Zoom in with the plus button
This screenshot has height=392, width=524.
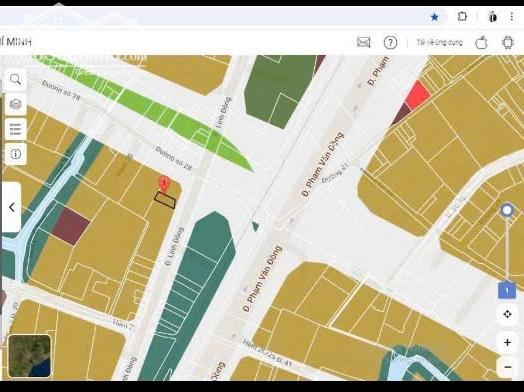tap(507, 342)
